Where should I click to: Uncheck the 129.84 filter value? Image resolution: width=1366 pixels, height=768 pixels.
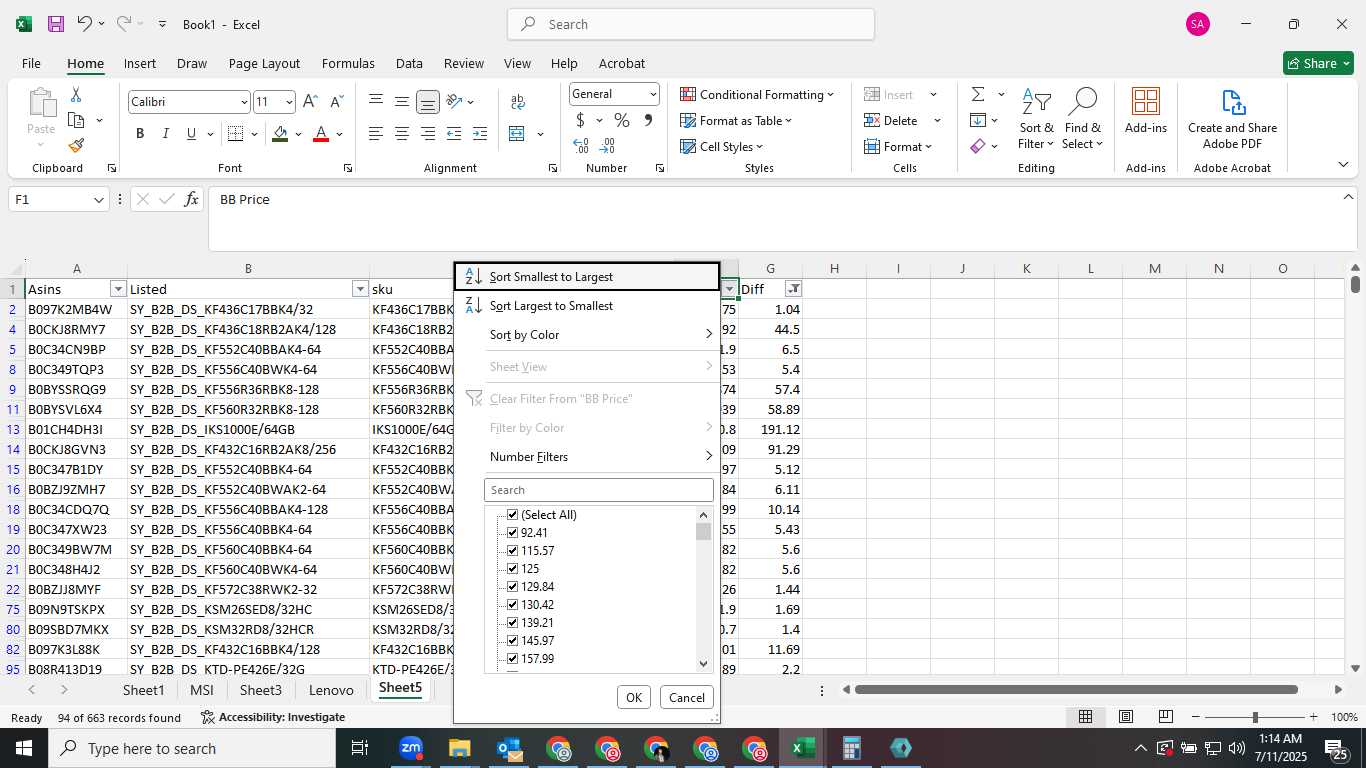point(513,587)
